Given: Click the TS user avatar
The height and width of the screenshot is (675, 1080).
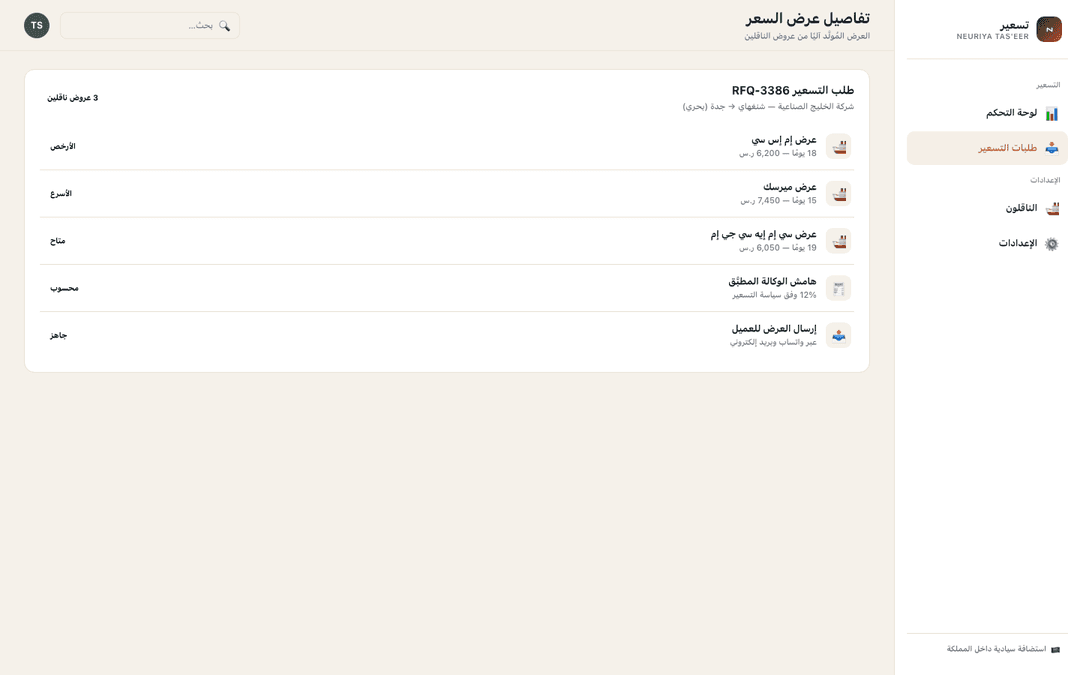Looking at the screenshot, I should click(x=37, y=25).
